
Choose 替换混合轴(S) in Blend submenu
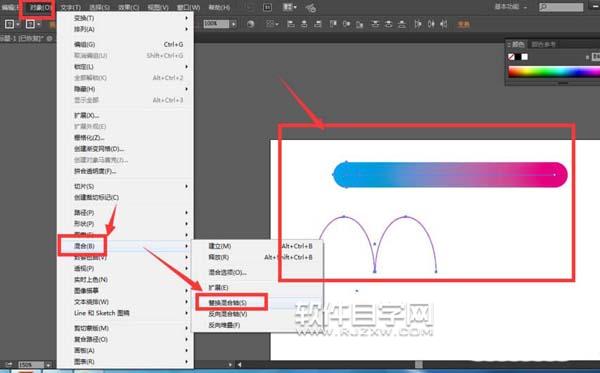[x=227, y=303]
